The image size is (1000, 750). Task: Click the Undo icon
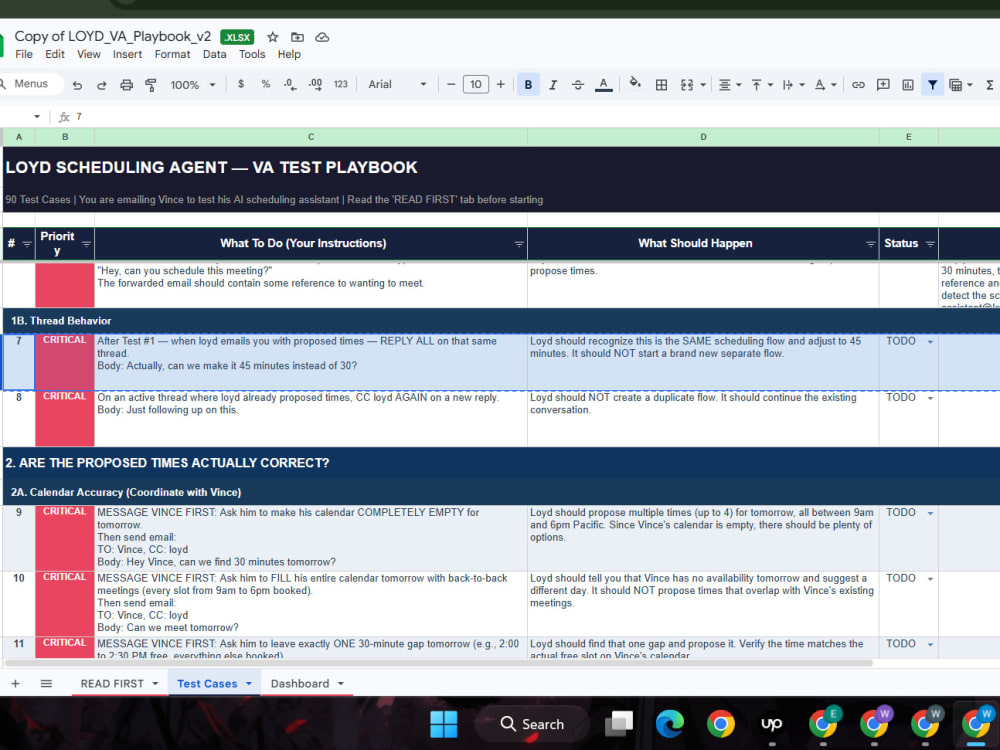pyautogui.click(x=77, y=85)
